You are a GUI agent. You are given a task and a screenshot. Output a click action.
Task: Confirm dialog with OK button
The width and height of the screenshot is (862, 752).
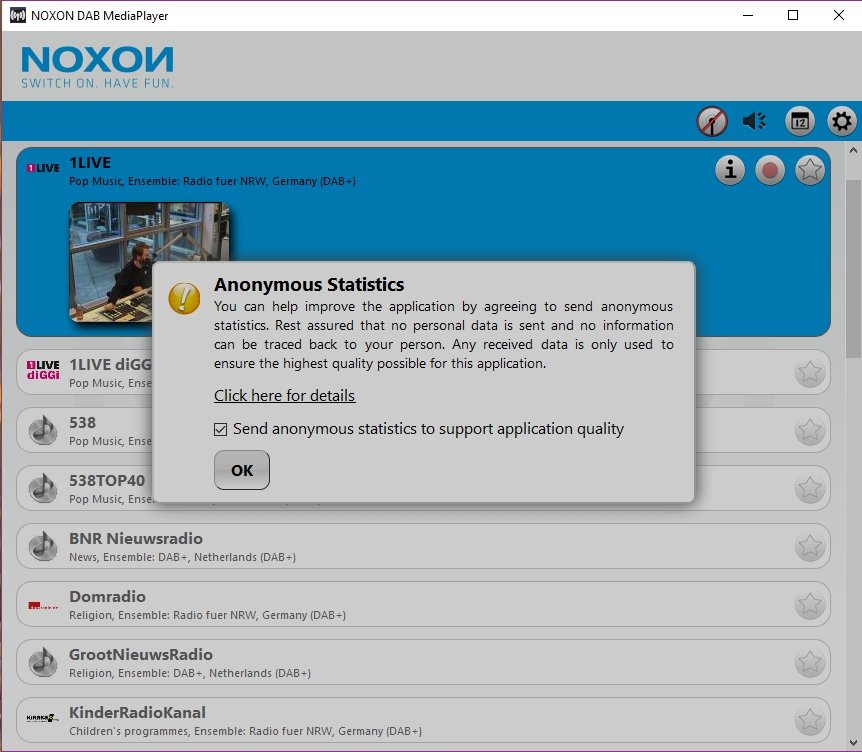click(x=242, y=470)
